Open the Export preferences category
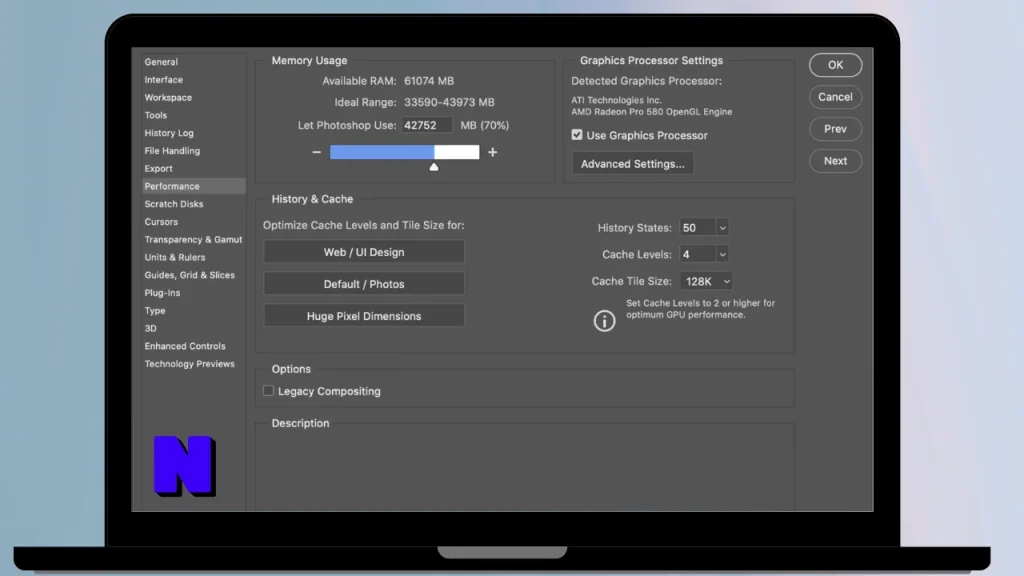Image resolution: width=1024 pixels, height=576 pixels. pos(159,168)
